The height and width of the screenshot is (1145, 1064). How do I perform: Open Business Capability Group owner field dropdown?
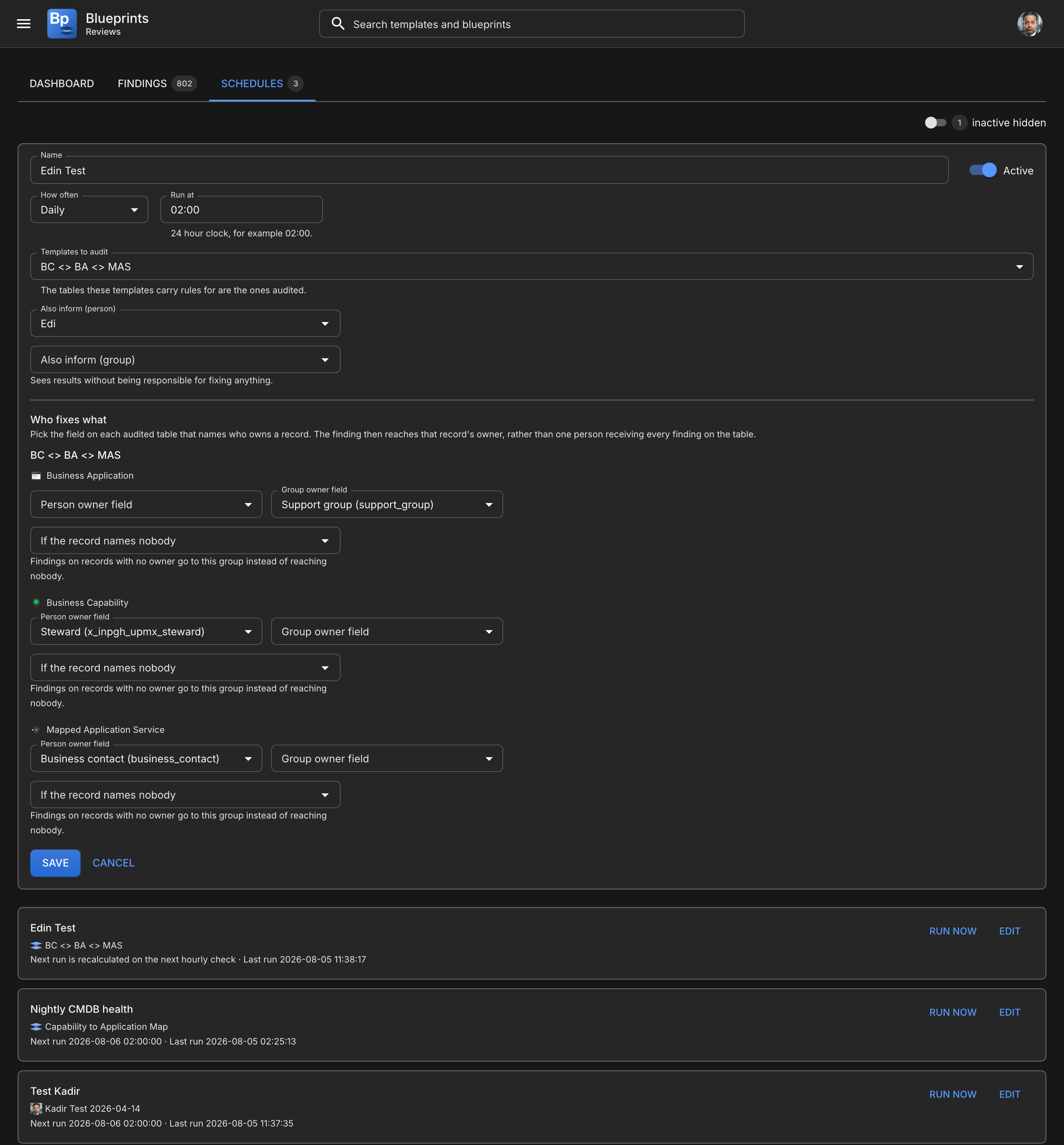pos(387,632)
